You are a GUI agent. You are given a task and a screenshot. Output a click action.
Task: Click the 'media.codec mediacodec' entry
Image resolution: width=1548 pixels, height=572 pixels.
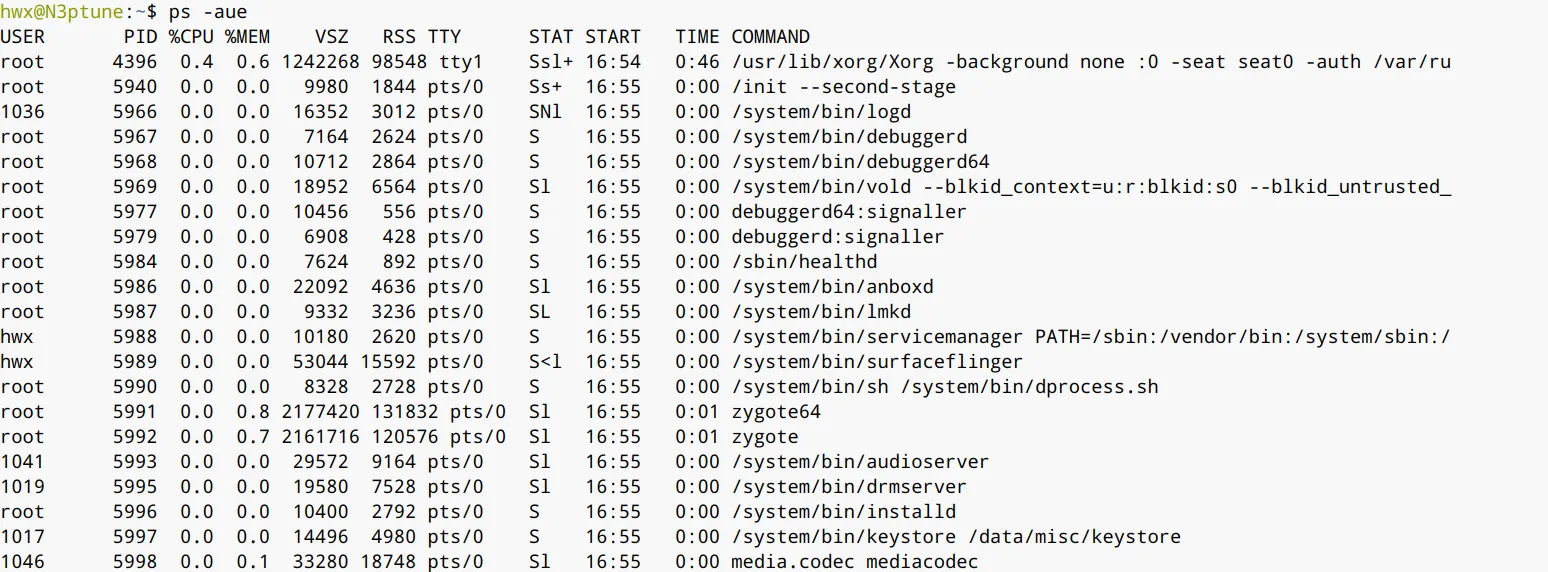[854, 562]
